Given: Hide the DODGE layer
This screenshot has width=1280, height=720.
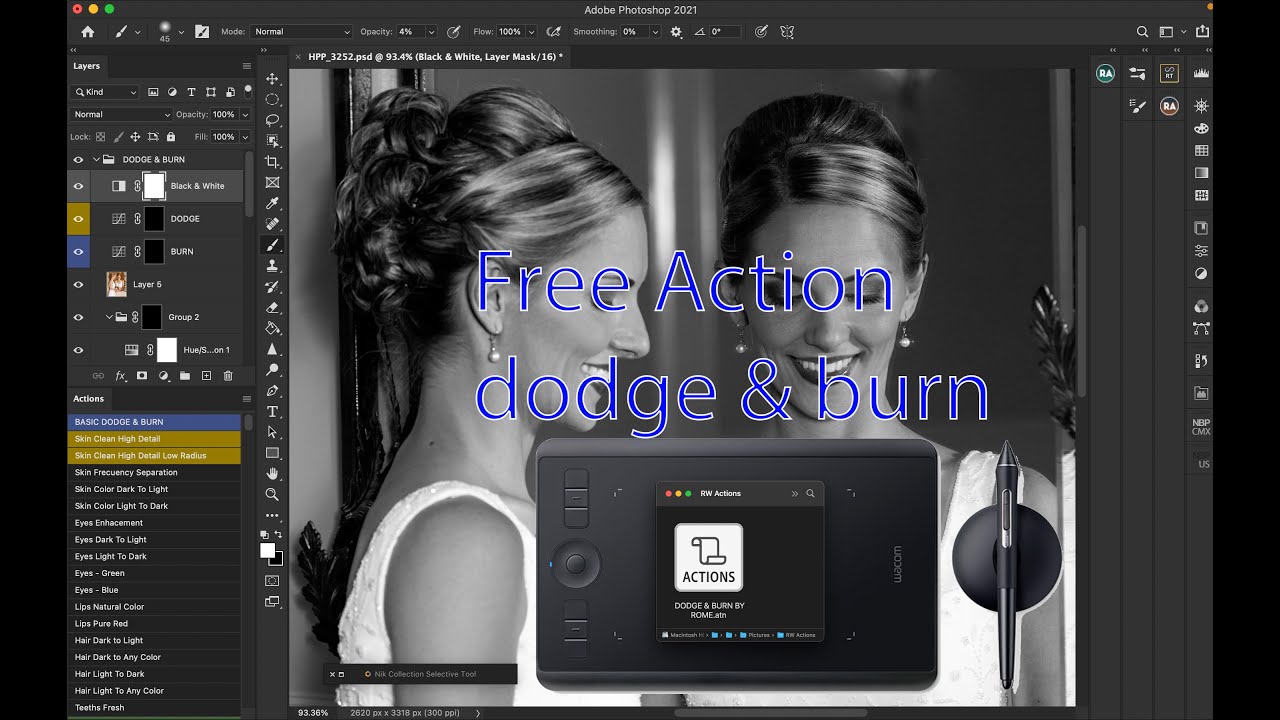Looking at the screenshot, I should pyautogui.click(x=78, y=219).
